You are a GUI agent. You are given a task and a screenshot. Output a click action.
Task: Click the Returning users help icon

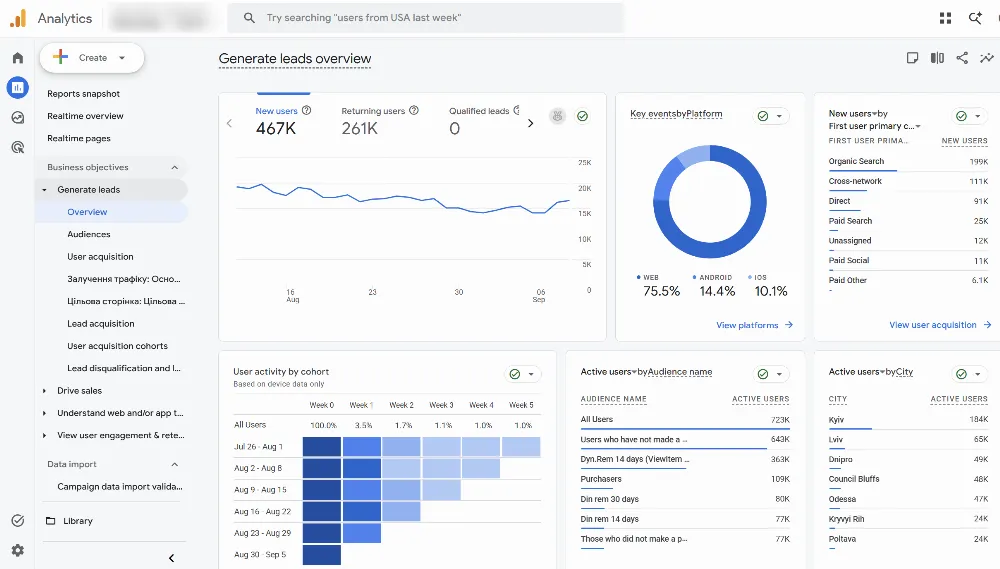point(414,110)
